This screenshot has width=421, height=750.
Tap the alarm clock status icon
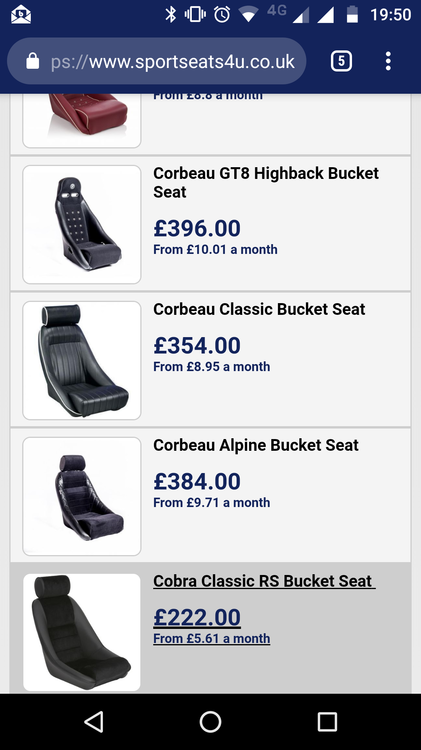(222, 14)
